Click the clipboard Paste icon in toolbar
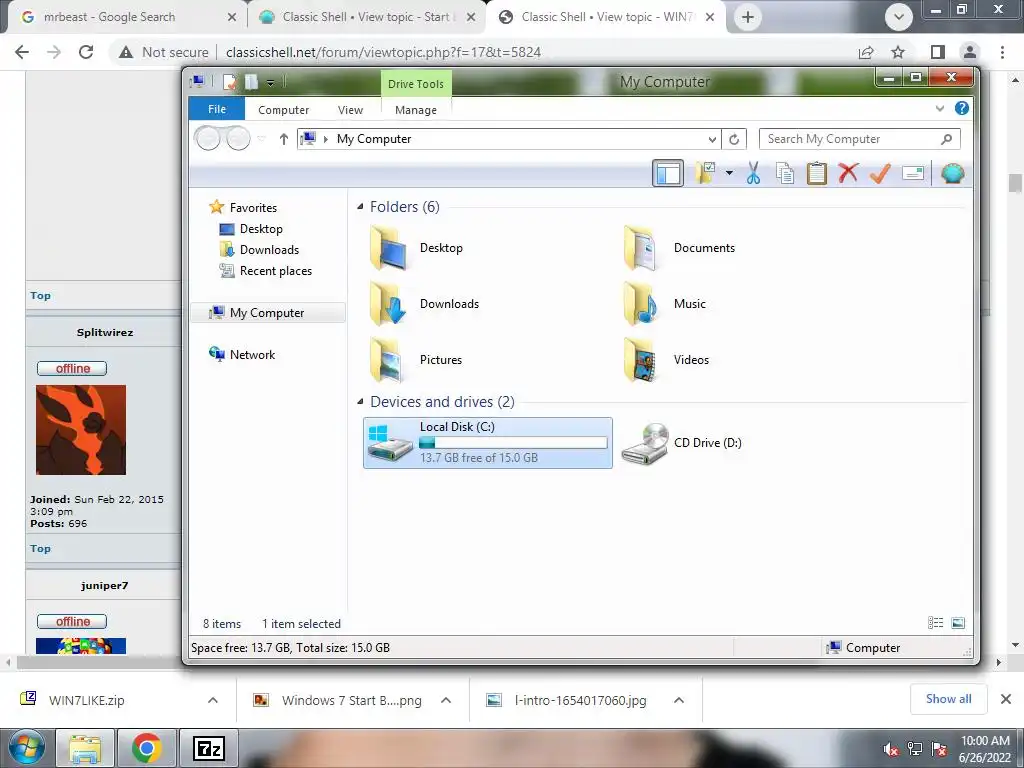 pos(816,174)
